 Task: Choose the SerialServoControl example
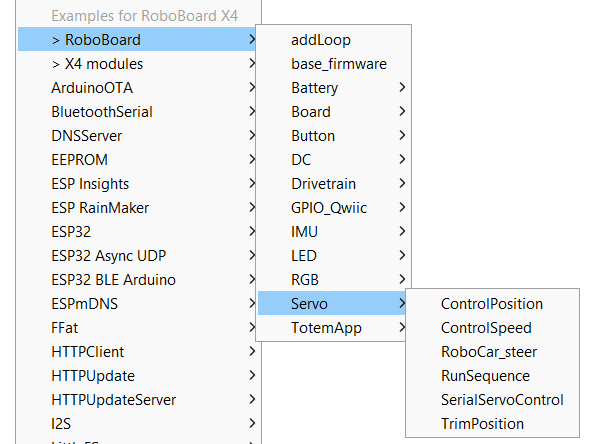point(492,400)
